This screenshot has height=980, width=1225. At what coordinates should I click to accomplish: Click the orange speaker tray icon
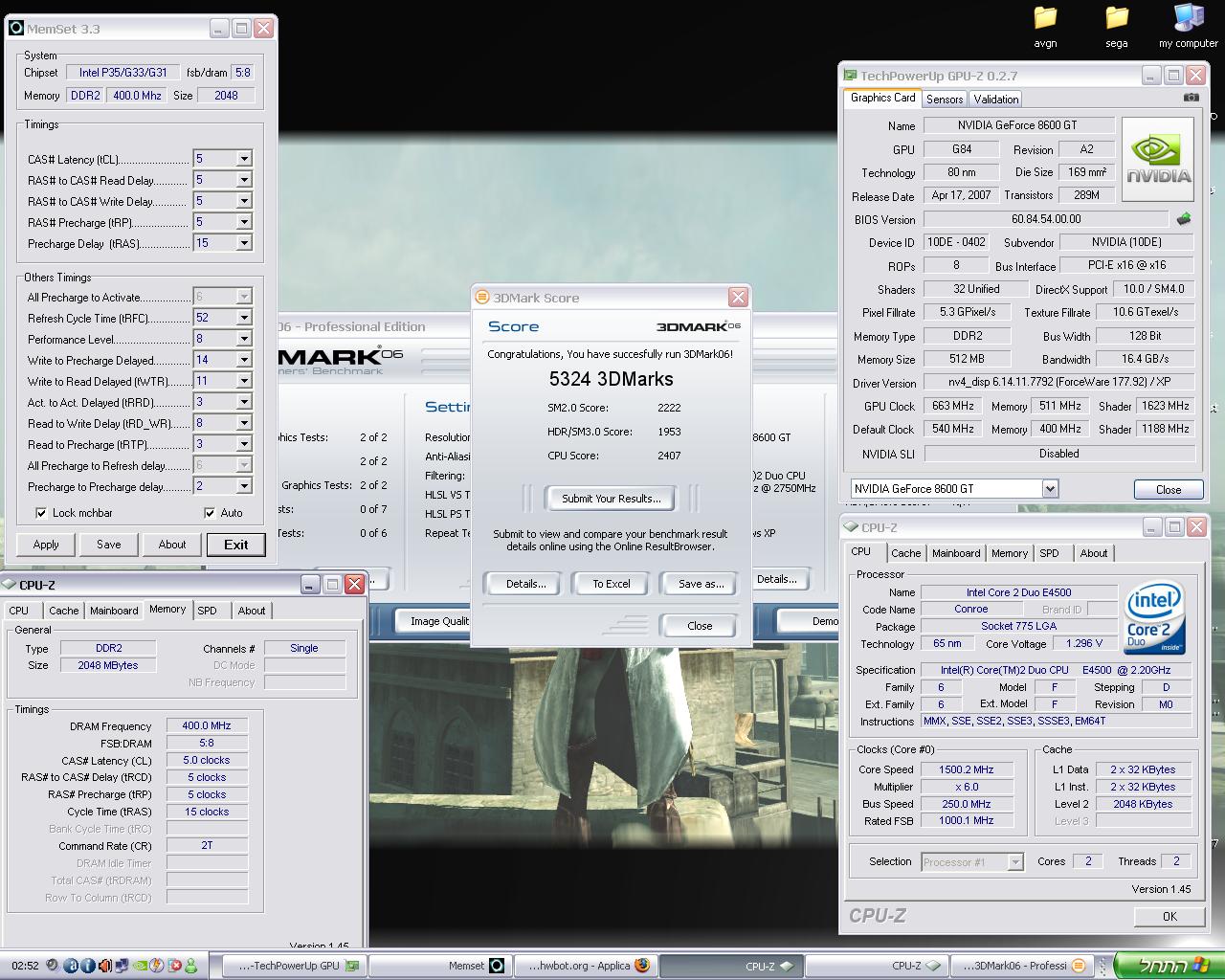[x=105, y=966]
